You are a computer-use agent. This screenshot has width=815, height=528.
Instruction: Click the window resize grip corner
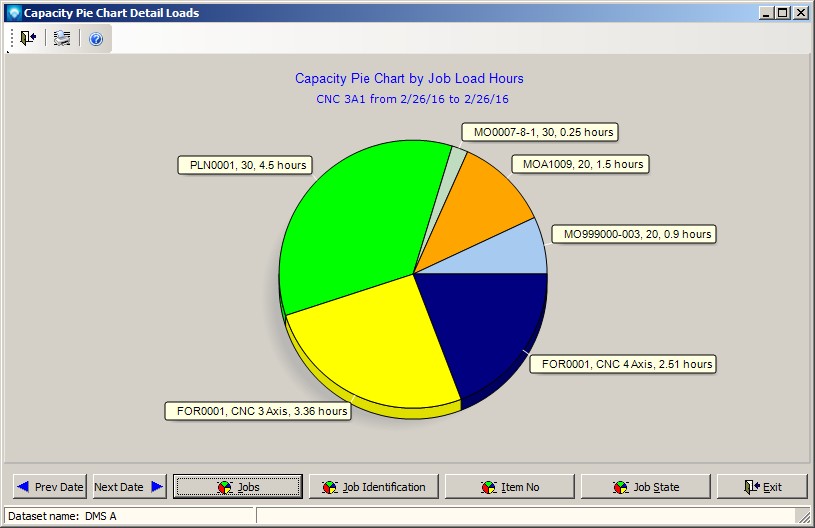click(804, 516)
